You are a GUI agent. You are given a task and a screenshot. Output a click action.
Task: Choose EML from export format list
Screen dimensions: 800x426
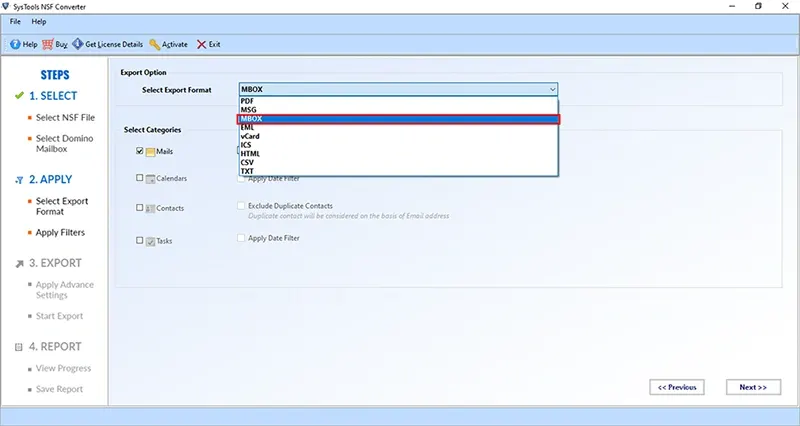(x=398, y=128)
